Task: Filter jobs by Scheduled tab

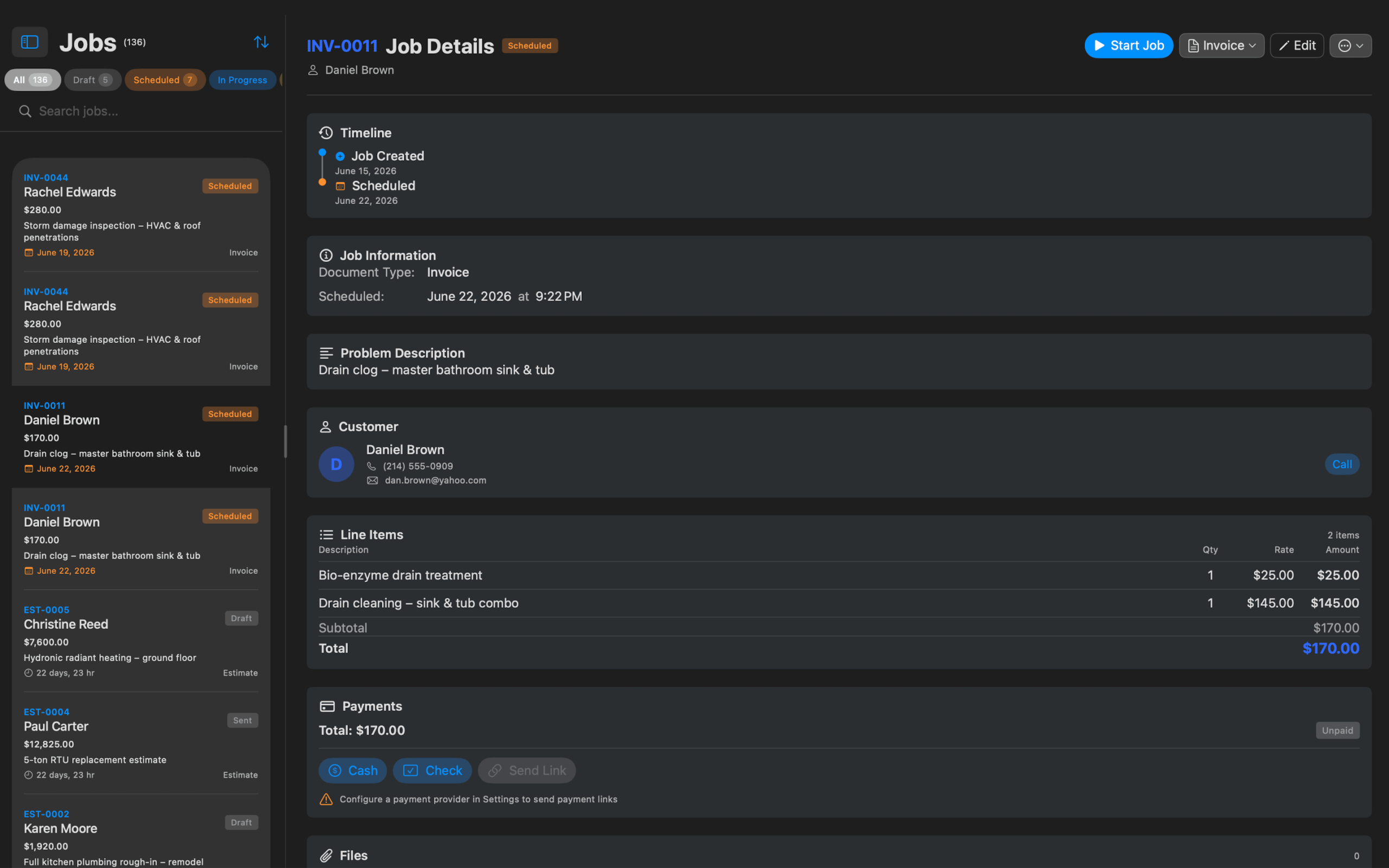Action: point(165,80)
